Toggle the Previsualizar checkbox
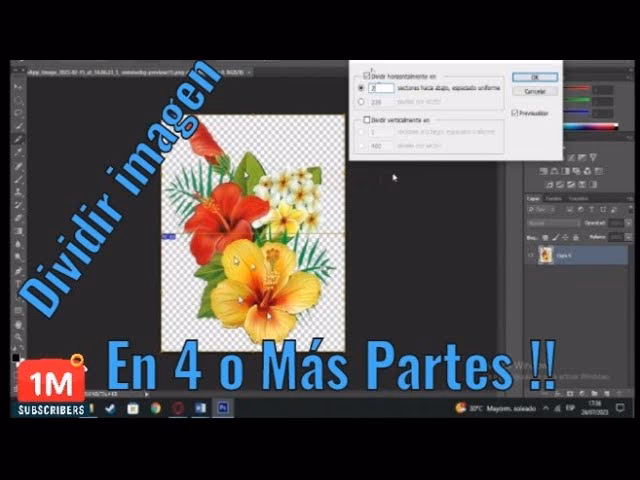 pyautogui.click(x=515, y=113)
